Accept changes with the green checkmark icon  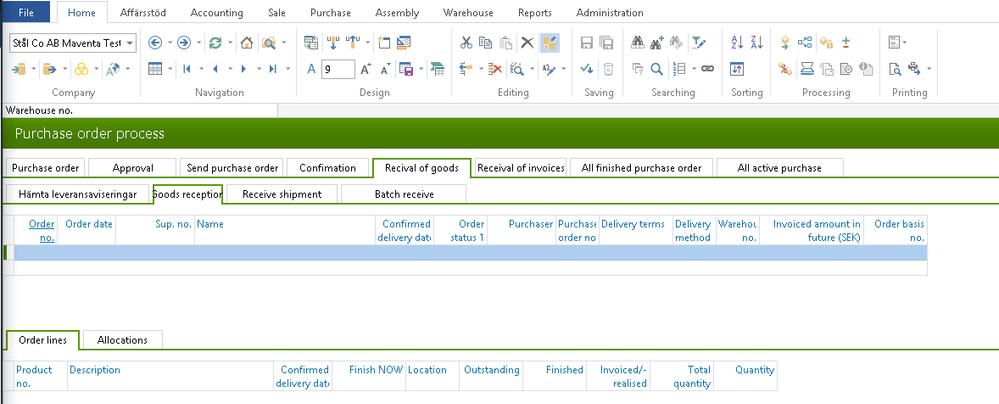pyautogui.click(x=587, y=69)
